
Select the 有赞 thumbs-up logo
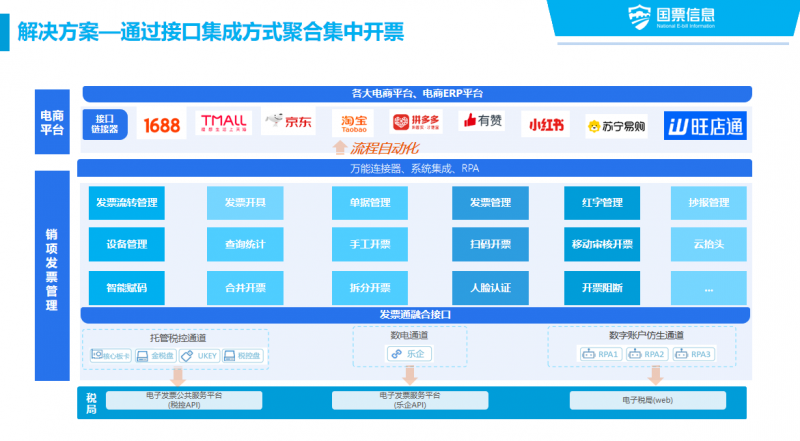click(x=482, y=120)
